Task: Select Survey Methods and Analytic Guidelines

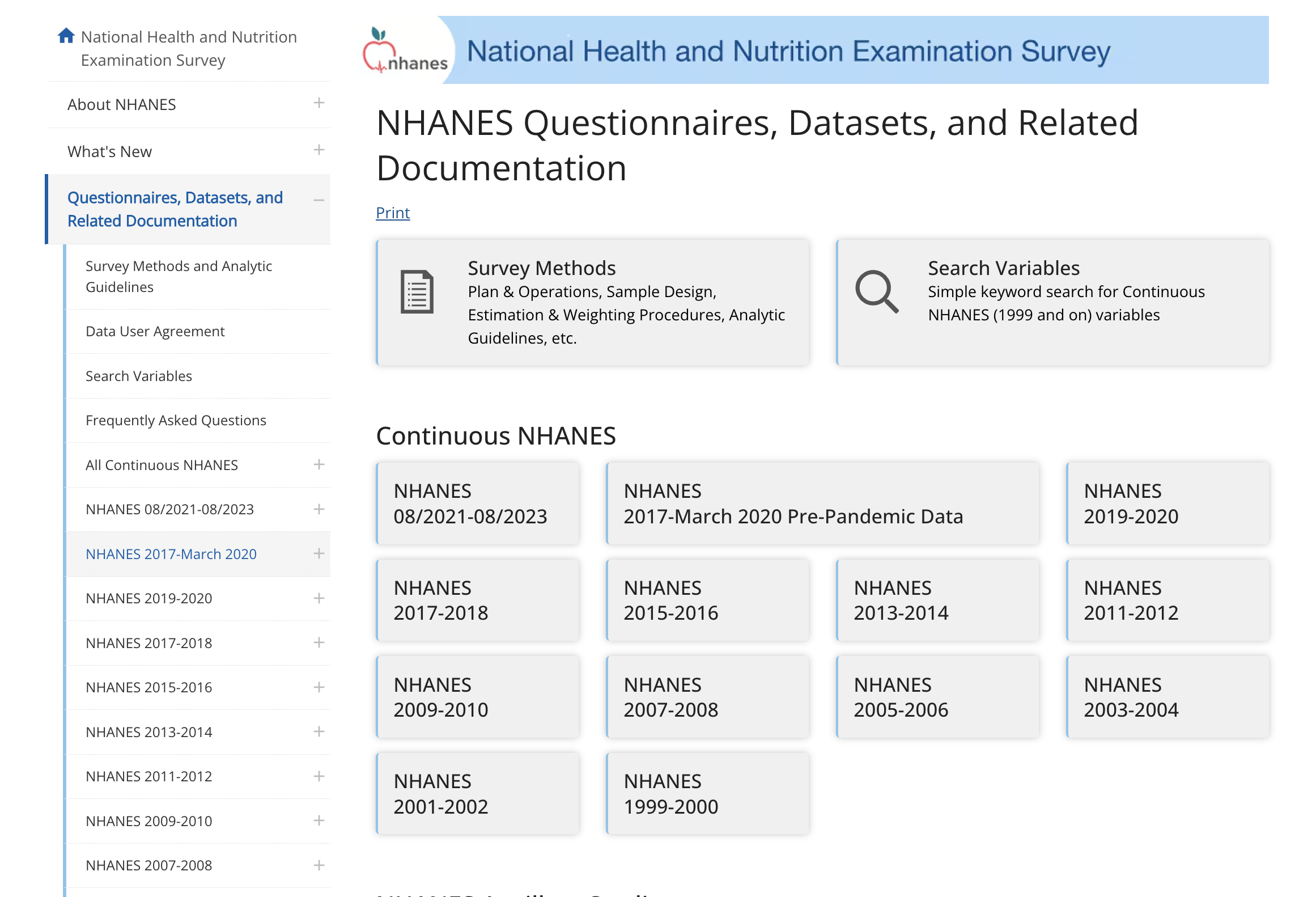Action: (x=179, y=277)
